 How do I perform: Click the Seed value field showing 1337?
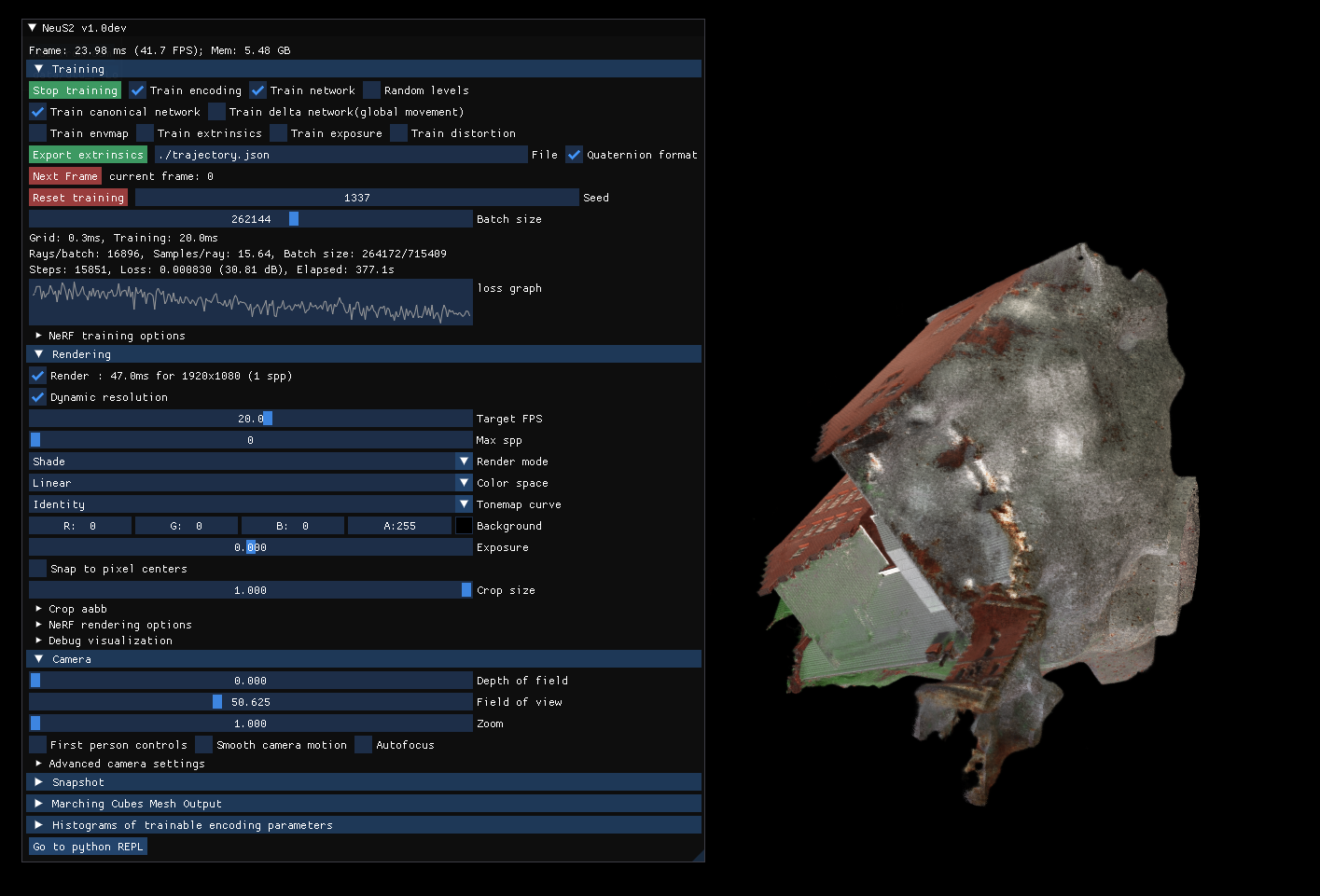[x=355, y=197]
